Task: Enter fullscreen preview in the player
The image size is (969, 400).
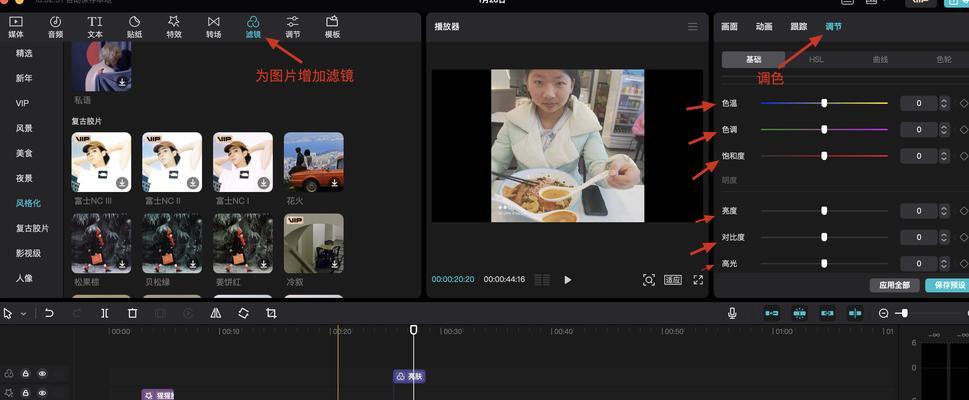Action: [x=698, y=279]
